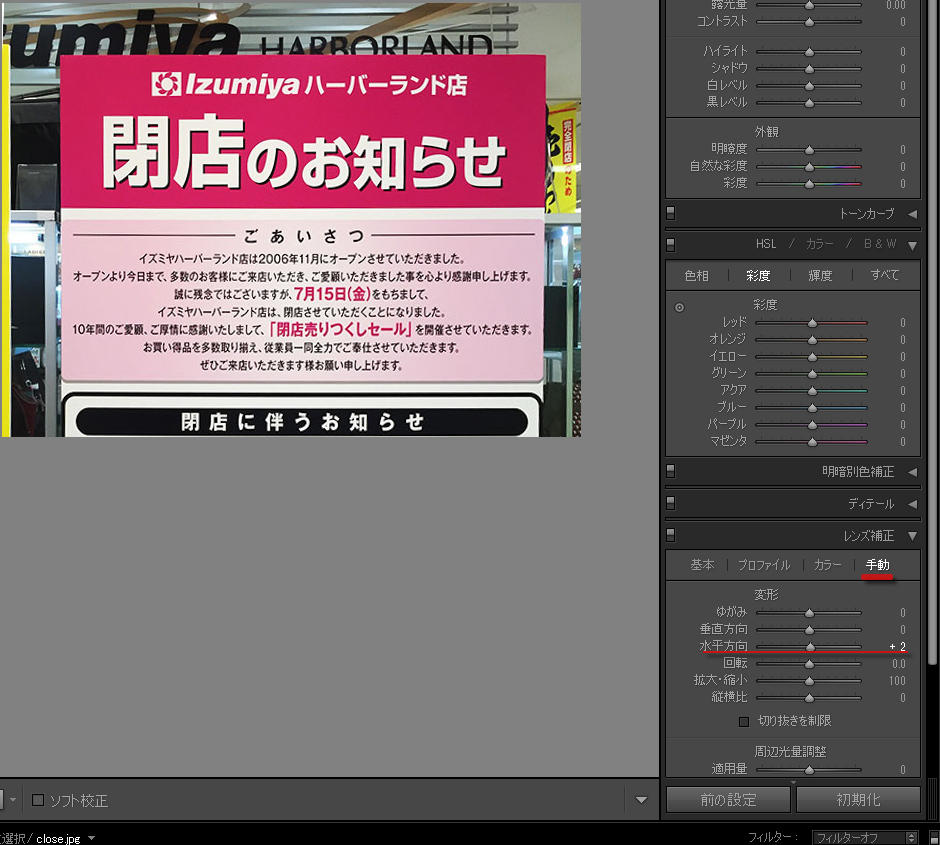Adjust the 水平方向 slider
940x845 pixels.
coord(810,647)
